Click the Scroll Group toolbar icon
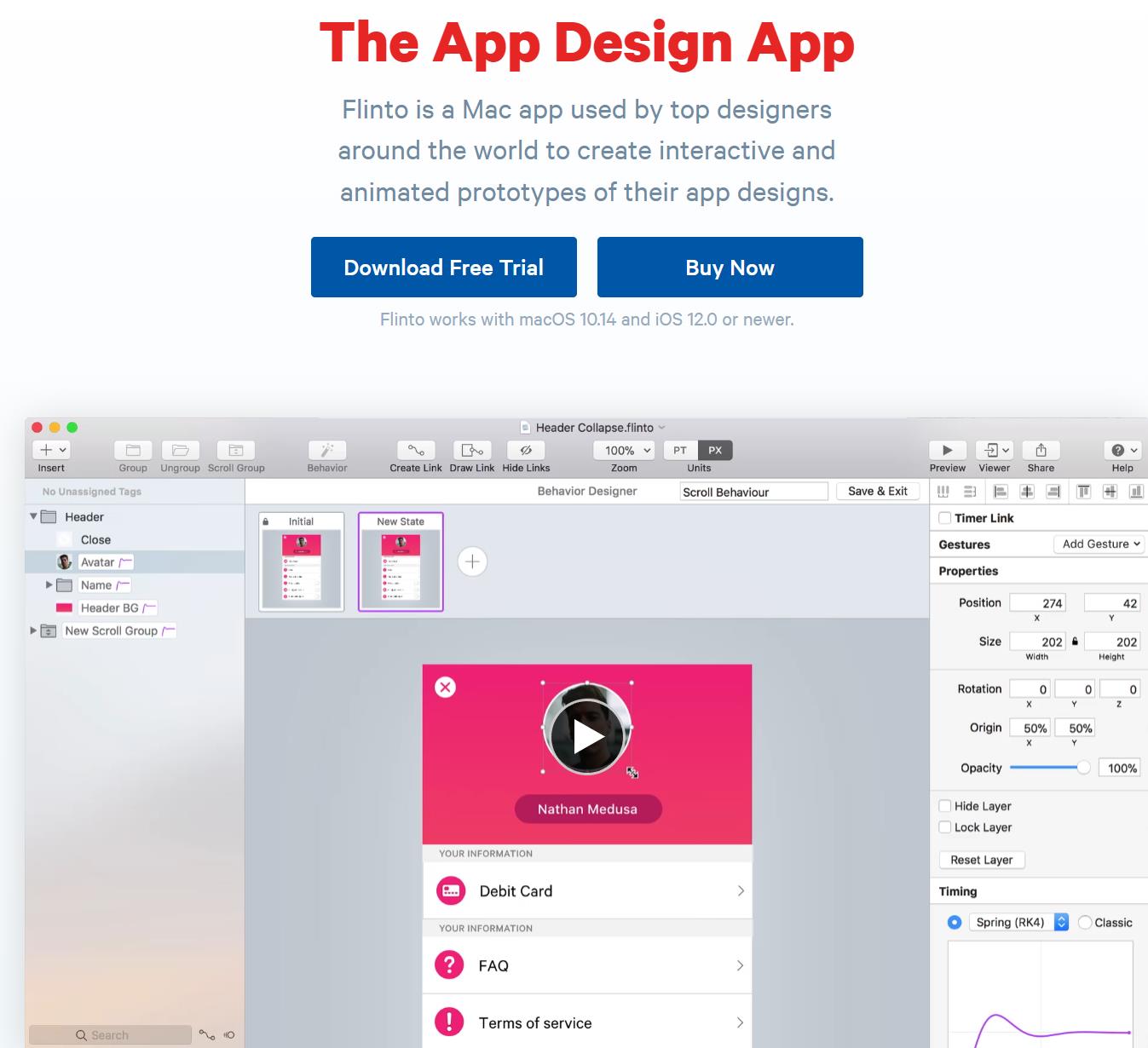This screenshot has height=1048, width=1148. click(236, 450)
